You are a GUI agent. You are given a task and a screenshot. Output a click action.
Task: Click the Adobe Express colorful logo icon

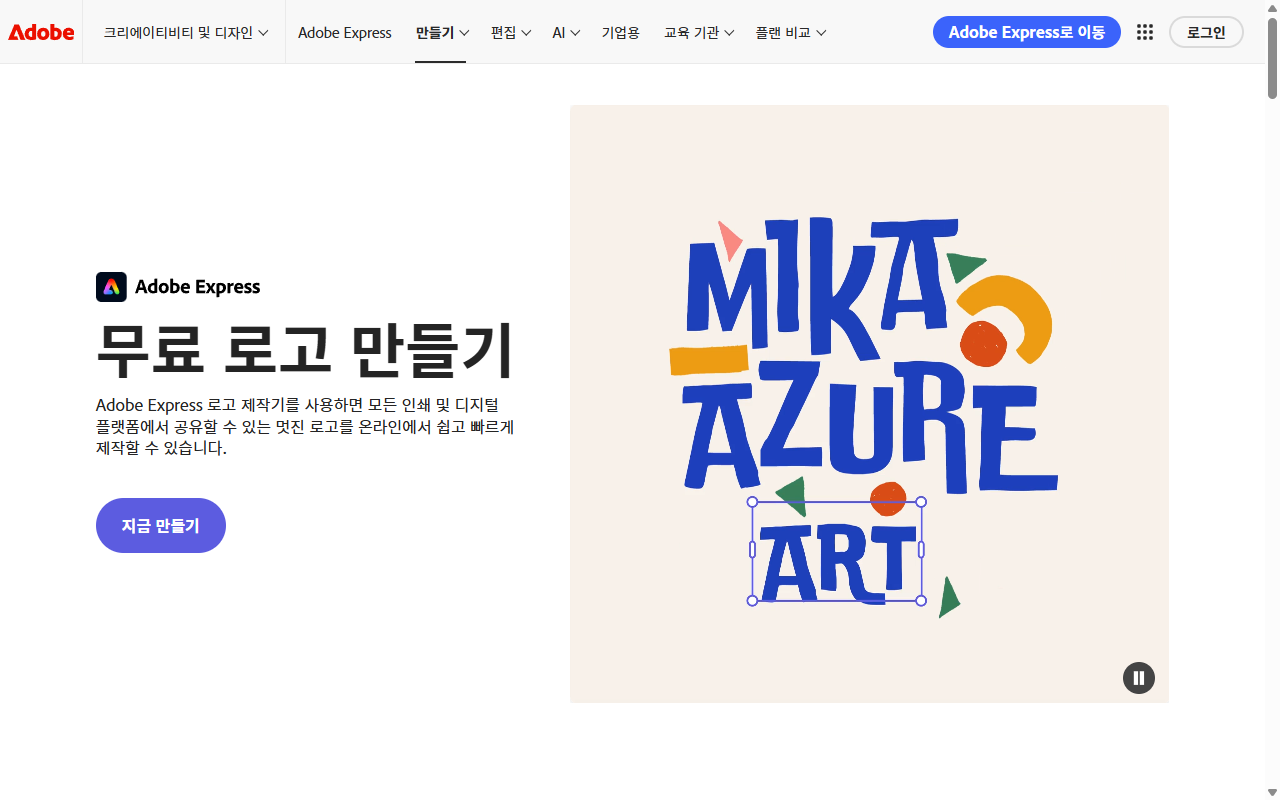110,287
